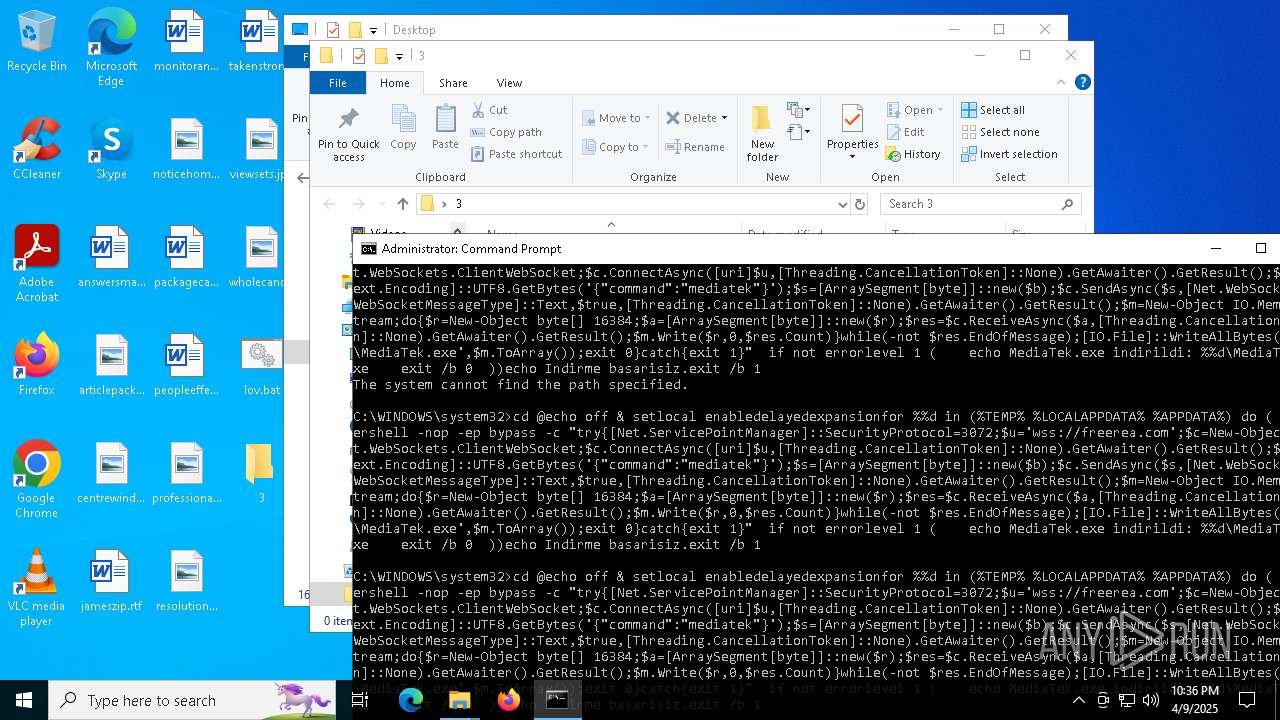Viewport: 1280px width, 720px height.
Task: Open Firefox from the taskbar
Action: (508, 700)
